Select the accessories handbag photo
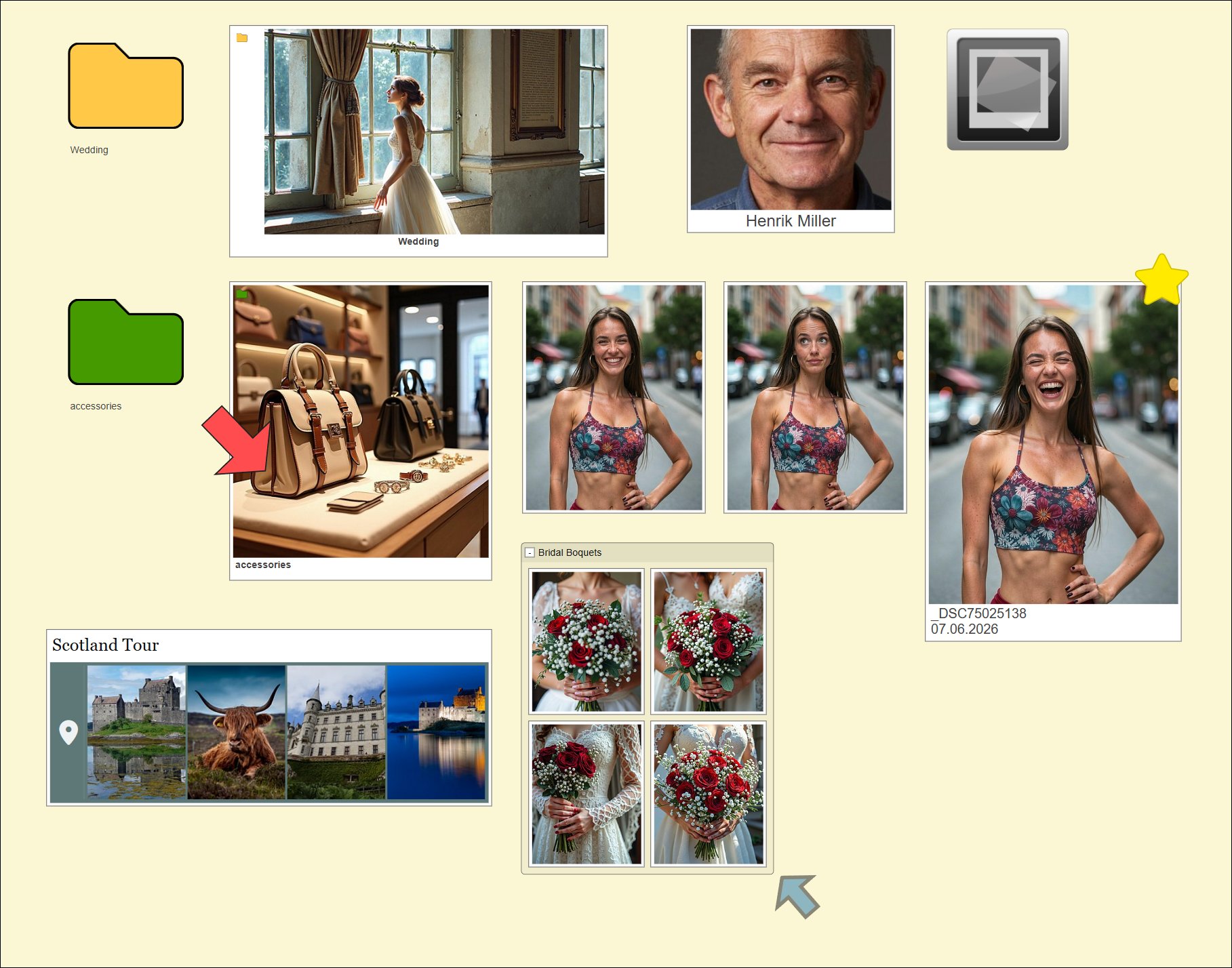 click(361, 421)
